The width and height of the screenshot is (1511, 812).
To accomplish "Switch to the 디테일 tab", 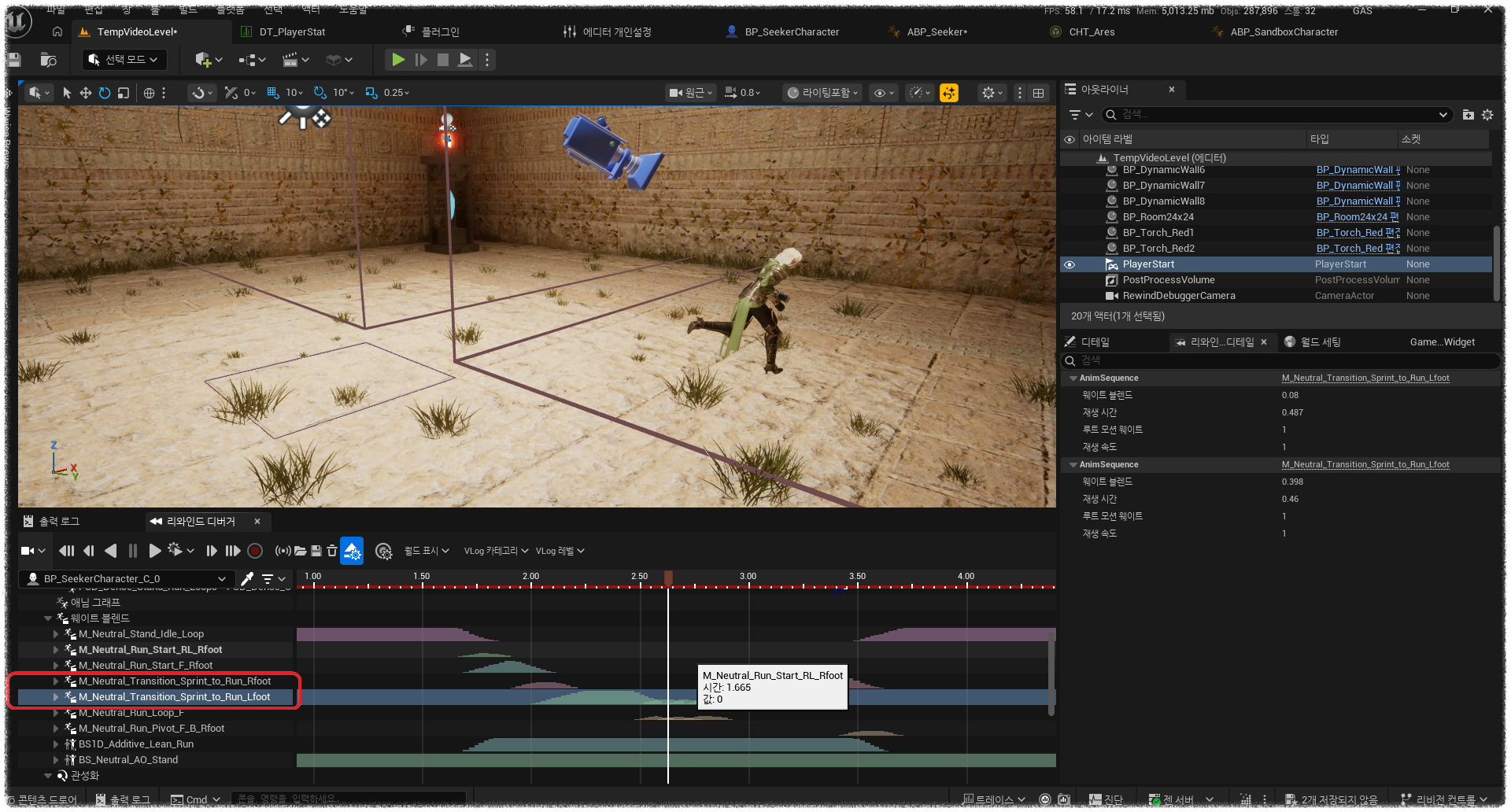I will (x=1087, y=342).
